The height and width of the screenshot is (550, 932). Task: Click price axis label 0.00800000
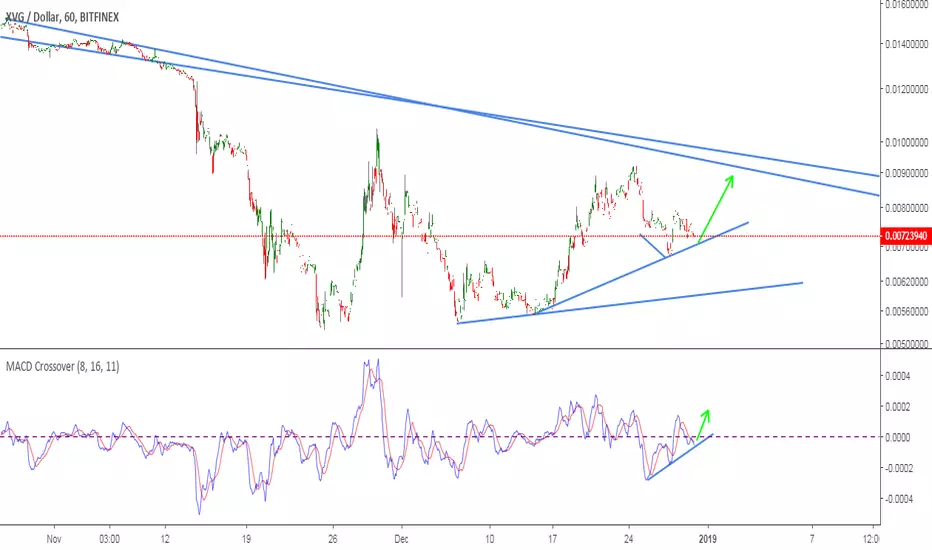click(x=906, y=208)
